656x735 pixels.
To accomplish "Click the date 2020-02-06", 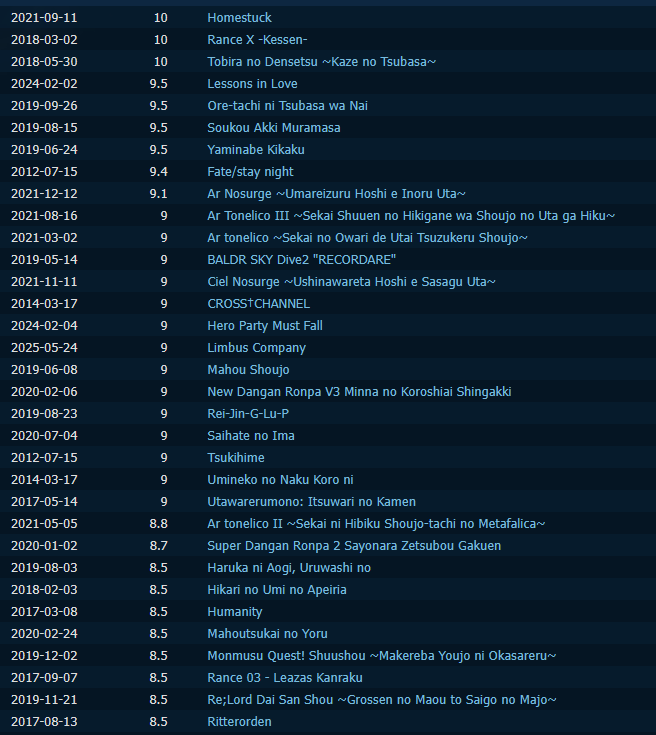I will 44,392.
